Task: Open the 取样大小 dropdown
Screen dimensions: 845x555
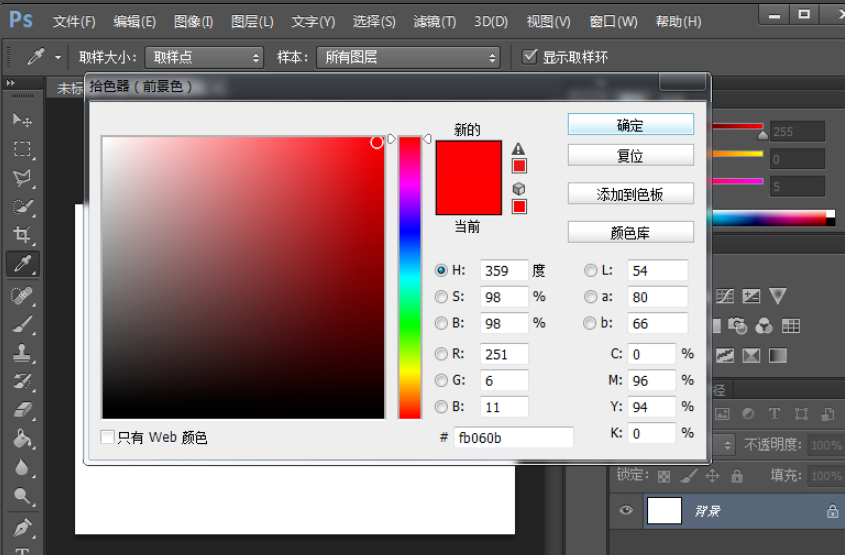Action: click(x=204, y=57)
